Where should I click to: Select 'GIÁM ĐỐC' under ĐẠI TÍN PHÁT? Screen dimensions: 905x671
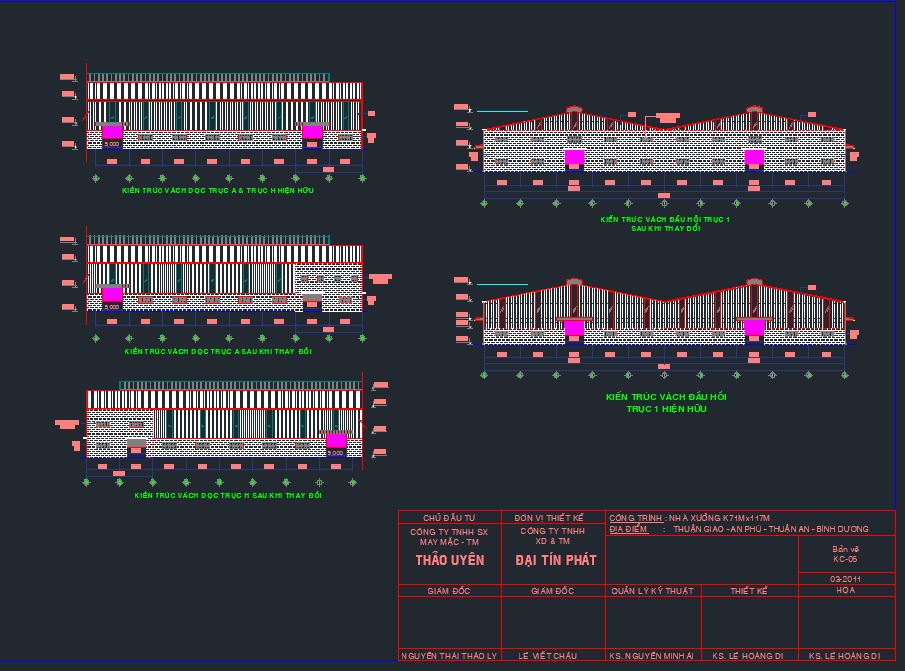tap(552, 591)
